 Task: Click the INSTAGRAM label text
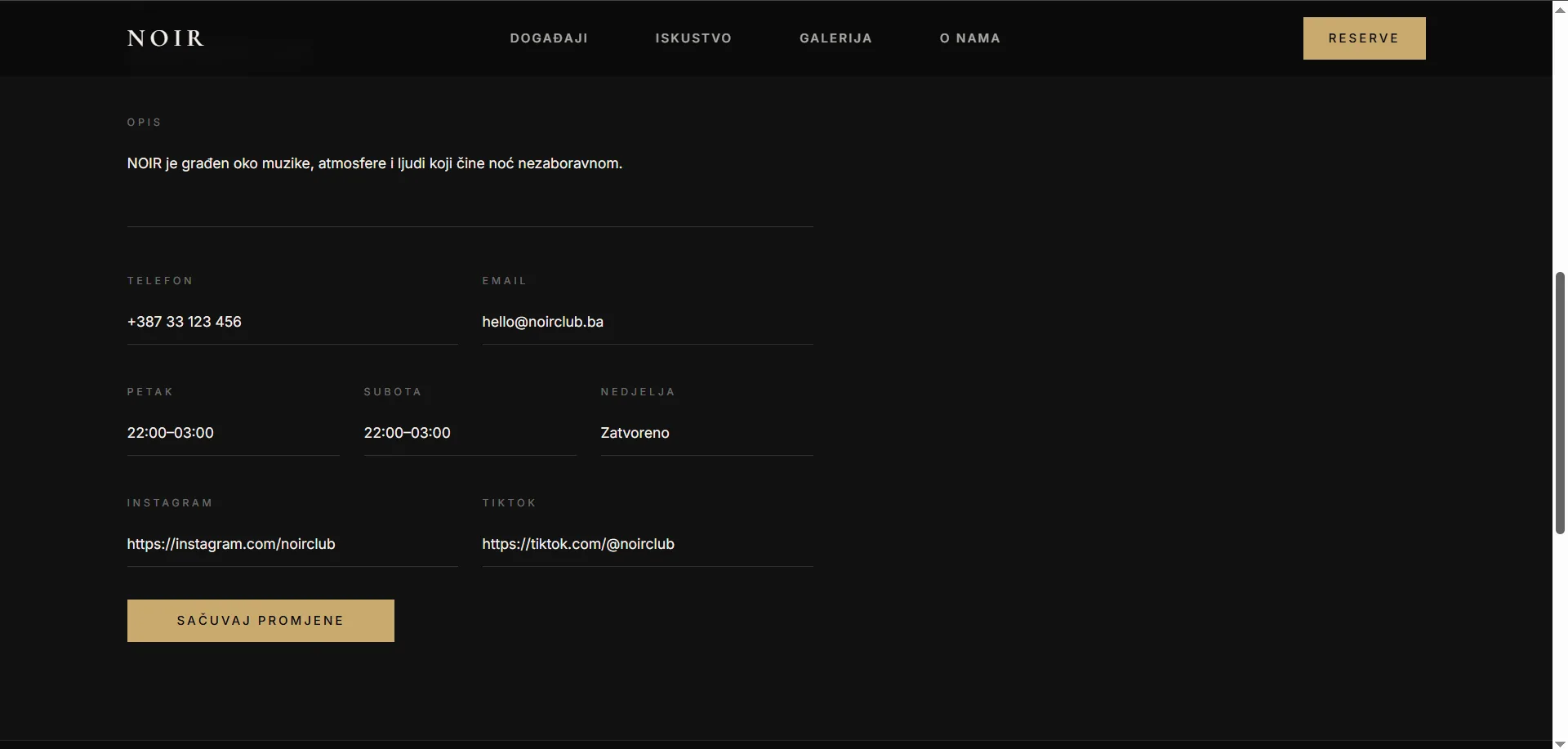pyautogui.click(x=170, y=503)
